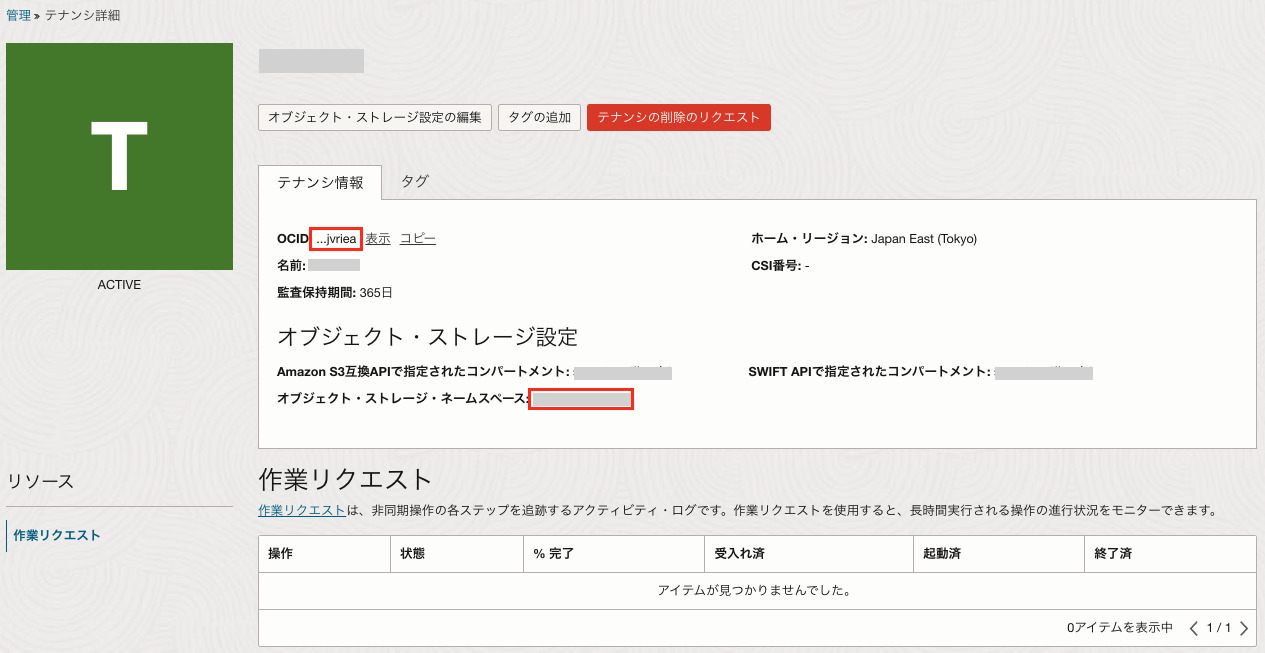Click the 終了済 column header
This screenshot has width=1265, height=653.
[1113, 553]
